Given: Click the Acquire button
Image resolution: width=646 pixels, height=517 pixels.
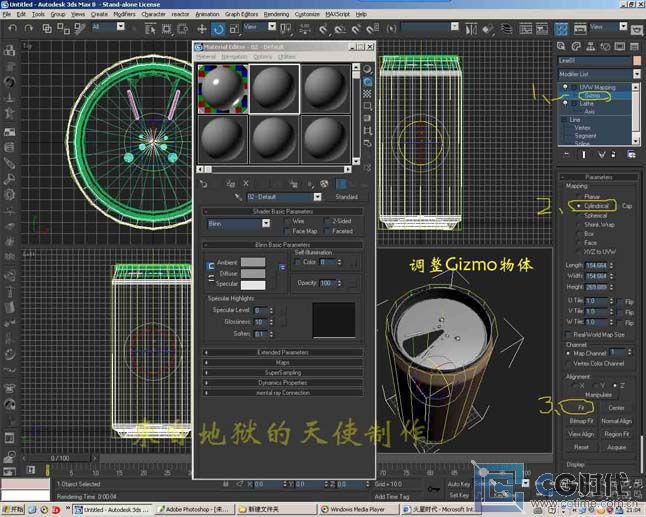Looking at the screenshot, I should [x=616, y=447].
